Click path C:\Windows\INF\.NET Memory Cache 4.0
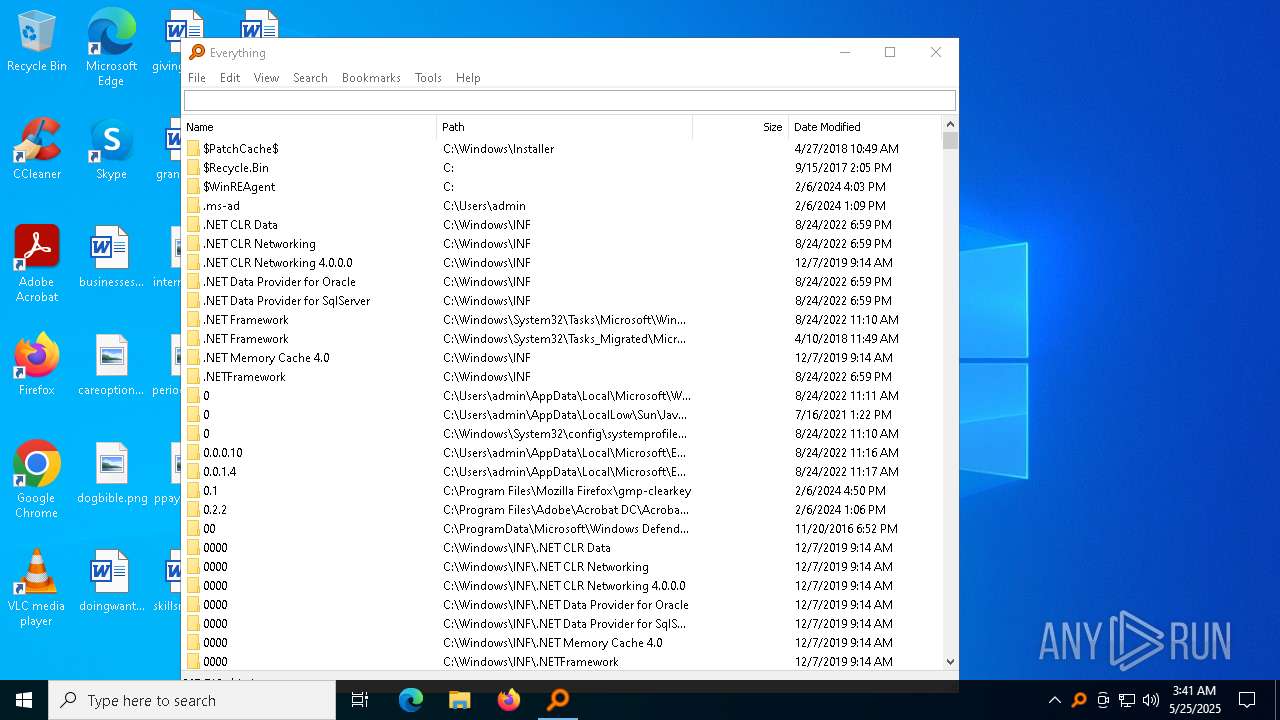 [553, 643]
